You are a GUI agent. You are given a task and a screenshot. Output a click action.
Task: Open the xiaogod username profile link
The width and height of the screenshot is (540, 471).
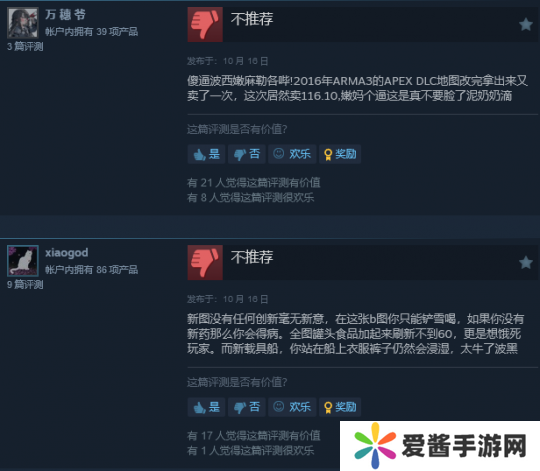pos(66,253)
